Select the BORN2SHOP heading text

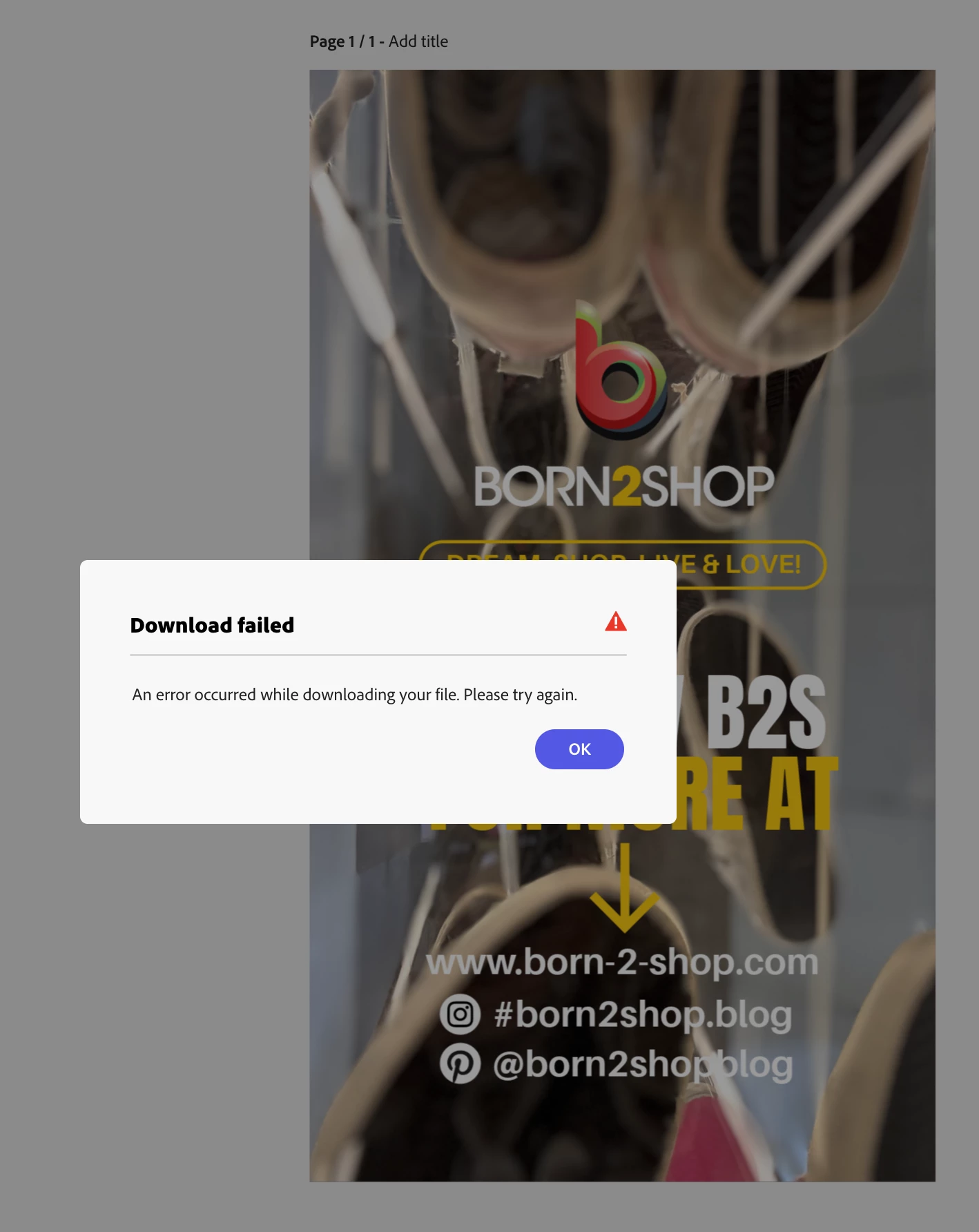[624, 487]
